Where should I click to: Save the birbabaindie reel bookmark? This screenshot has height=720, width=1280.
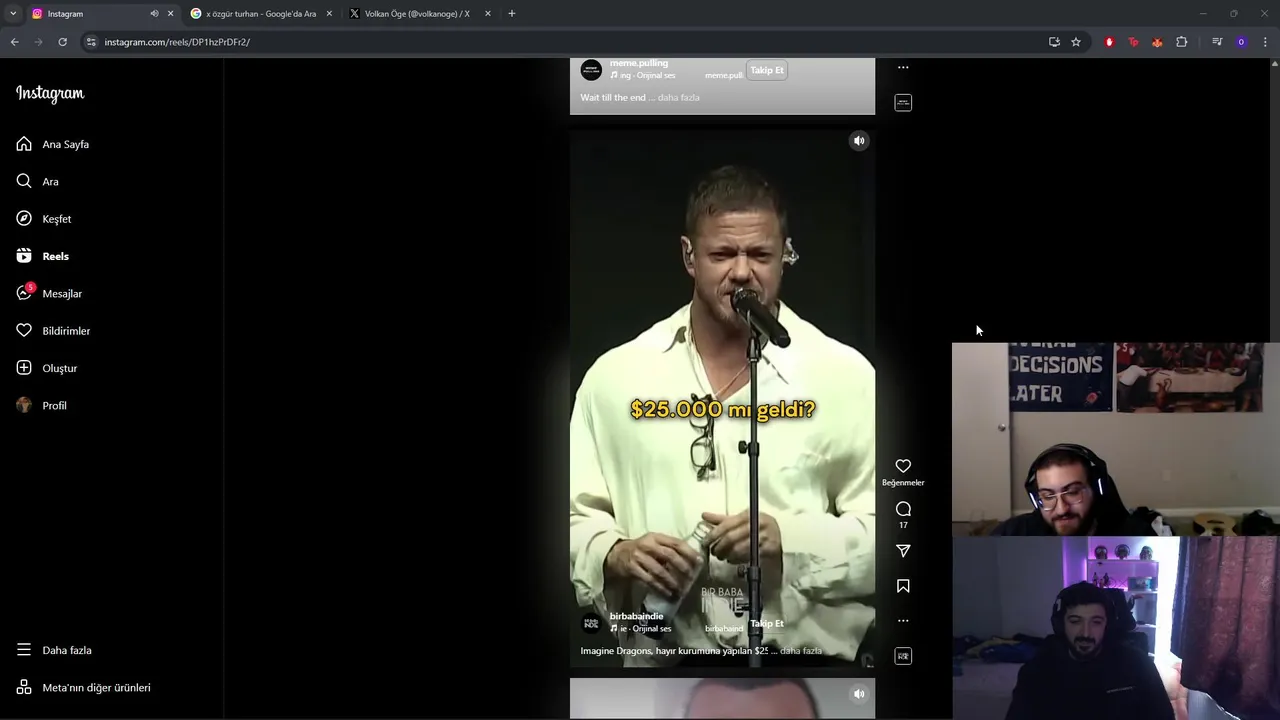coord(903,586)
